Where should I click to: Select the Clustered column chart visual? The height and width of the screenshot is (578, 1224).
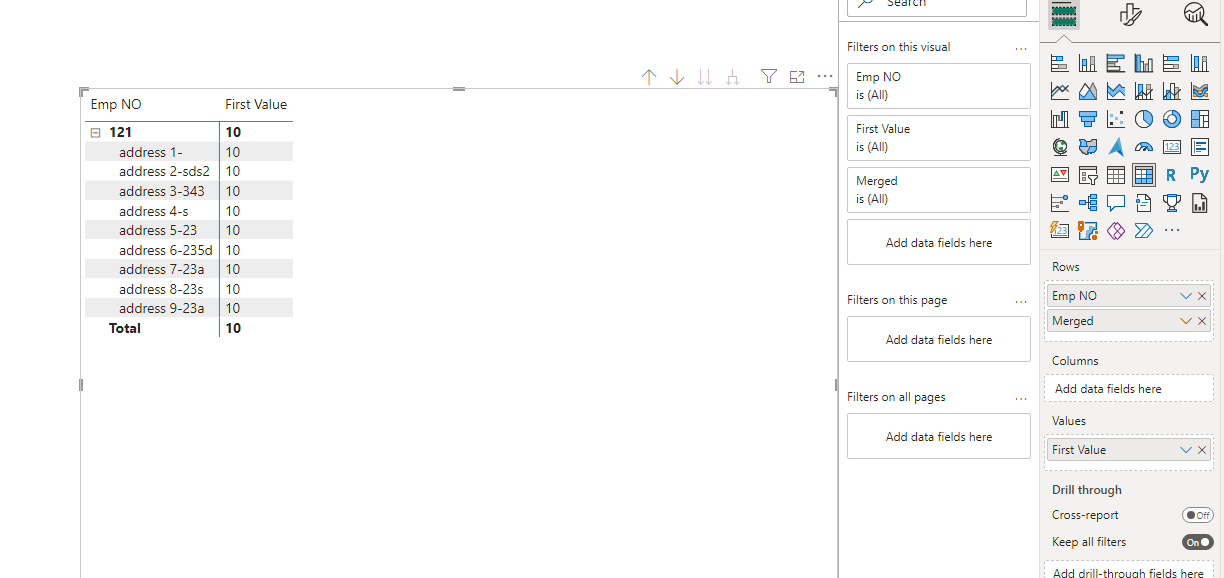point(1144,63)
